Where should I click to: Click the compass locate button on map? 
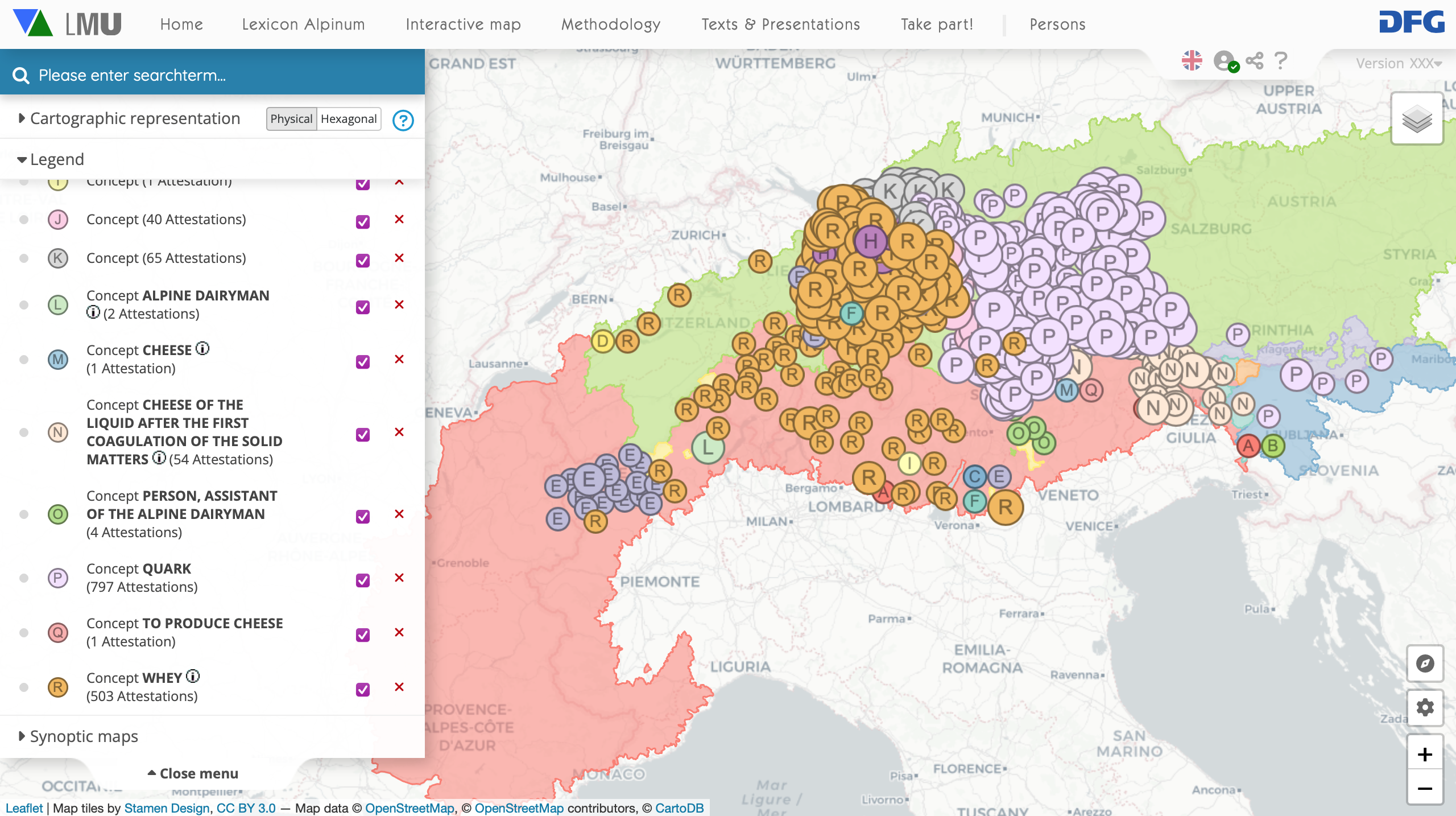1425,663
